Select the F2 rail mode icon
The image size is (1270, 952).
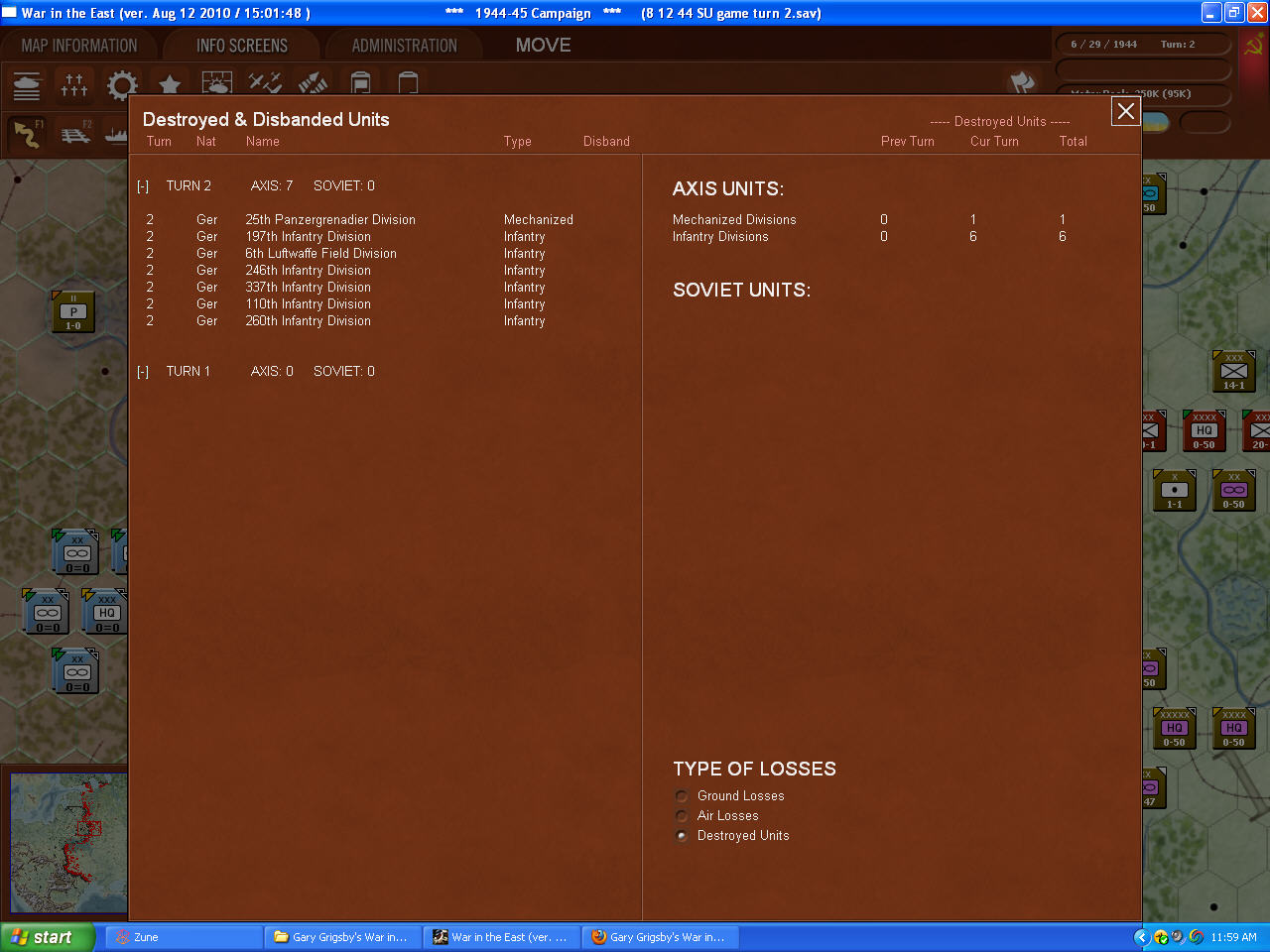(x=75, y=134)
